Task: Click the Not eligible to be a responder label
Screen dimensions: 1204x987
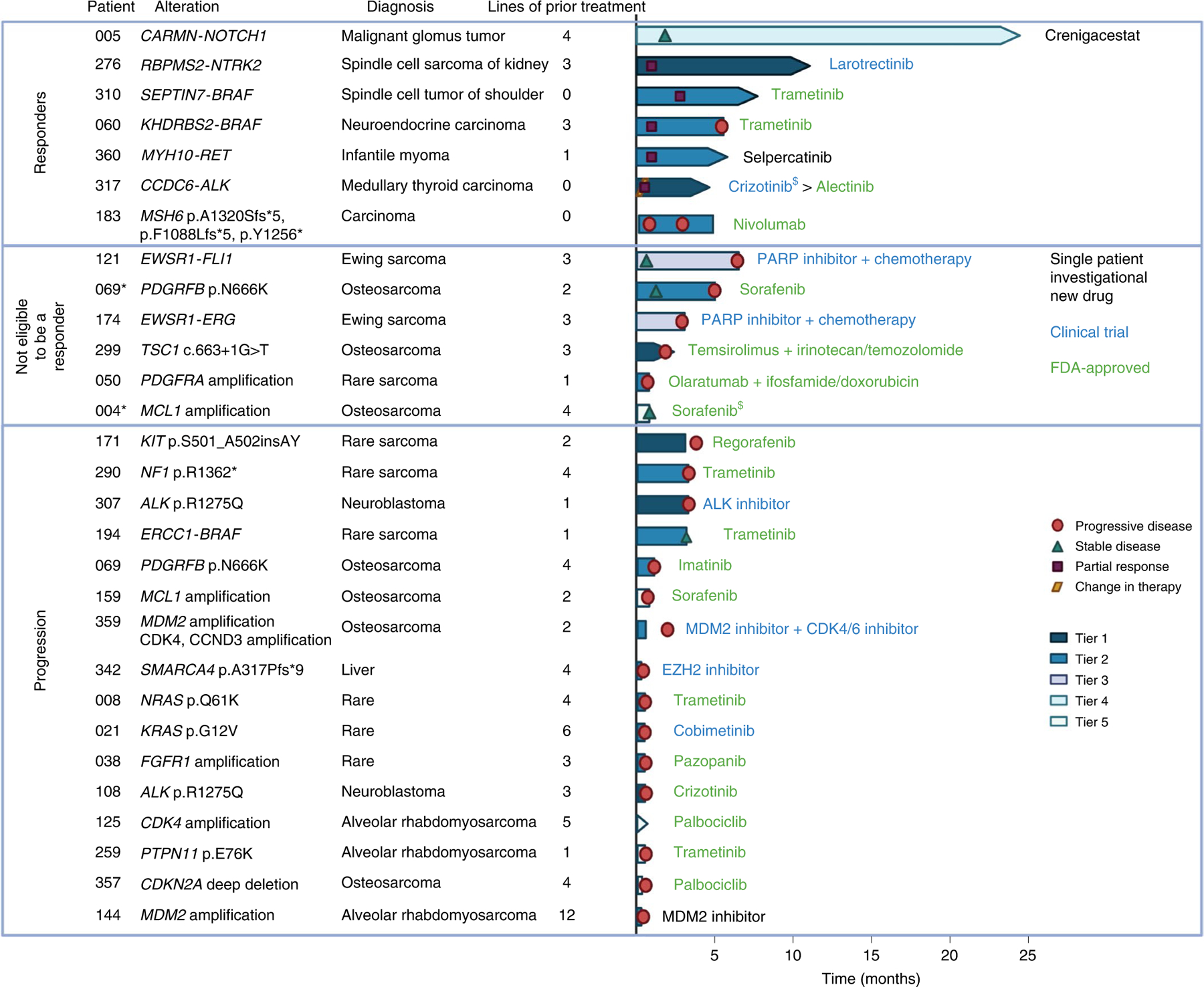Action: (x=41, y=336)
